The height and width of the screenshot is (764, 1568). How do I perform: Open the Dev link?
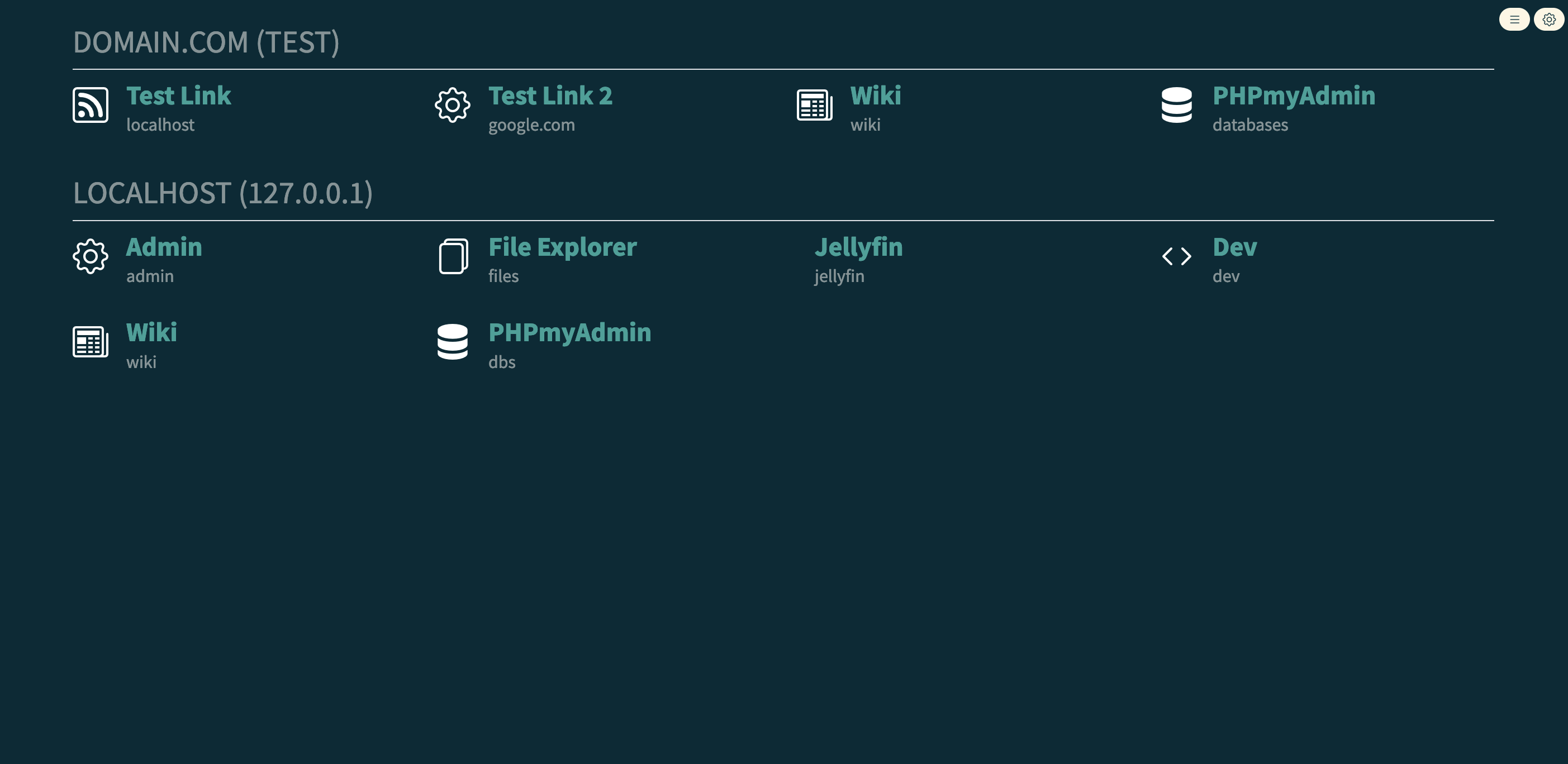tap(1234, 247)
